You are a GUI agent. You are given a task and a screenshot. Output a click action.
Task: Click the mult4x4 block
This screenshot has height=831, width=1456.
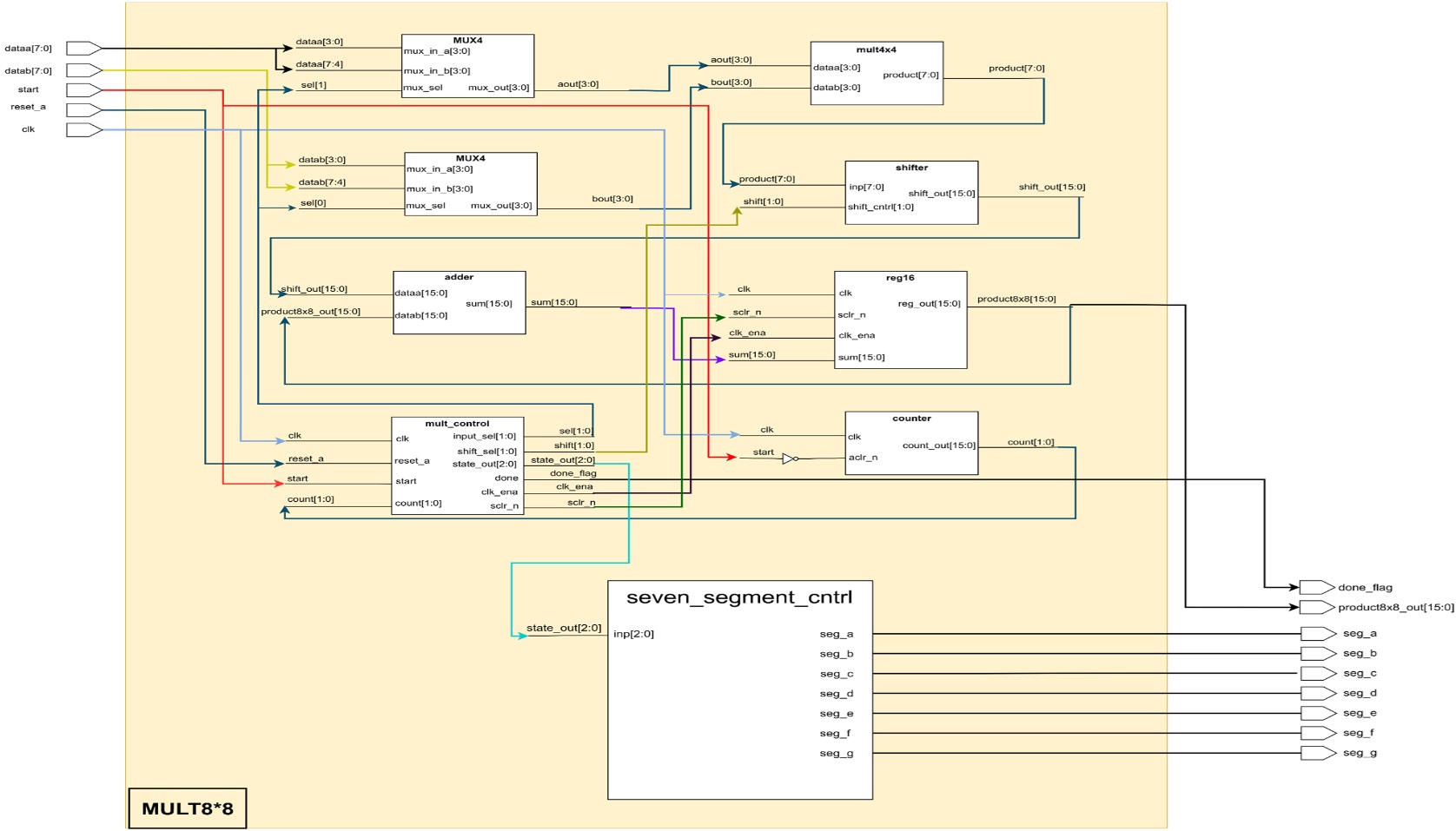(x=877, y=74)
